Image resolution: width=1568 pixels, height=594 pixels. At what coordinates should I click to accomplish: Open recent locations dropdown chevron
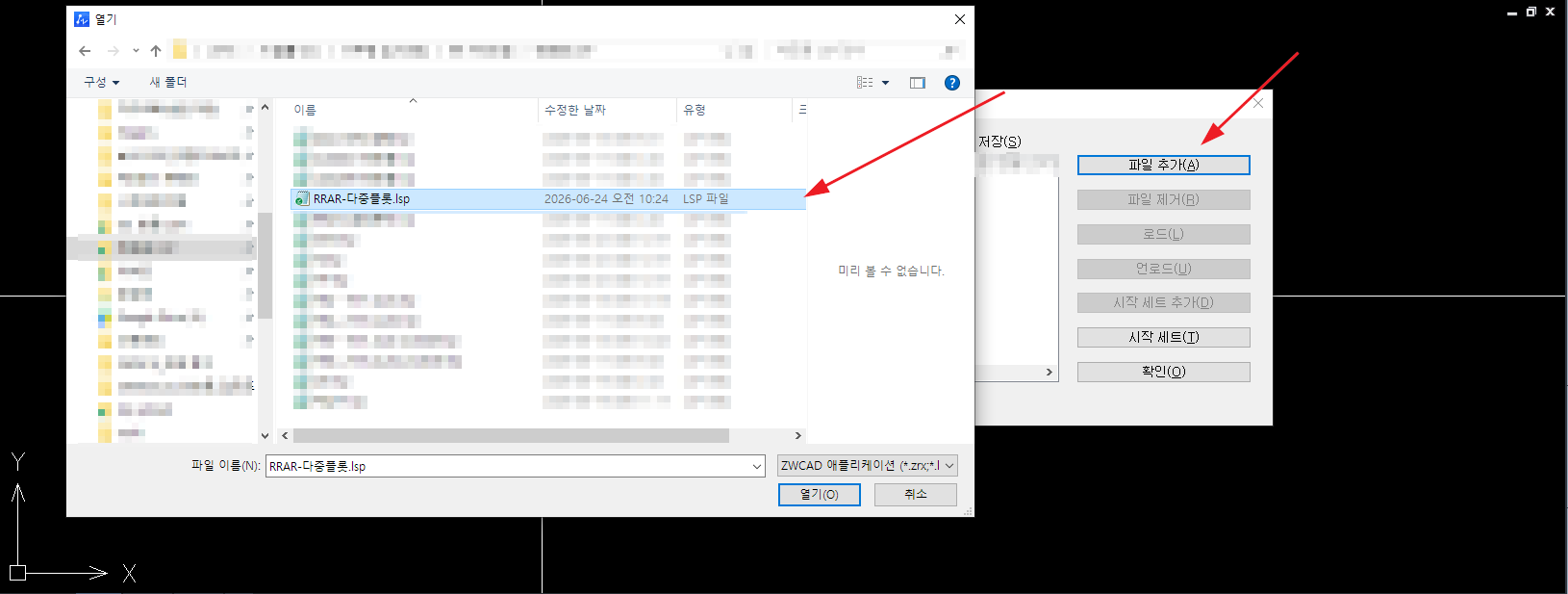click(x=136, y=51)
